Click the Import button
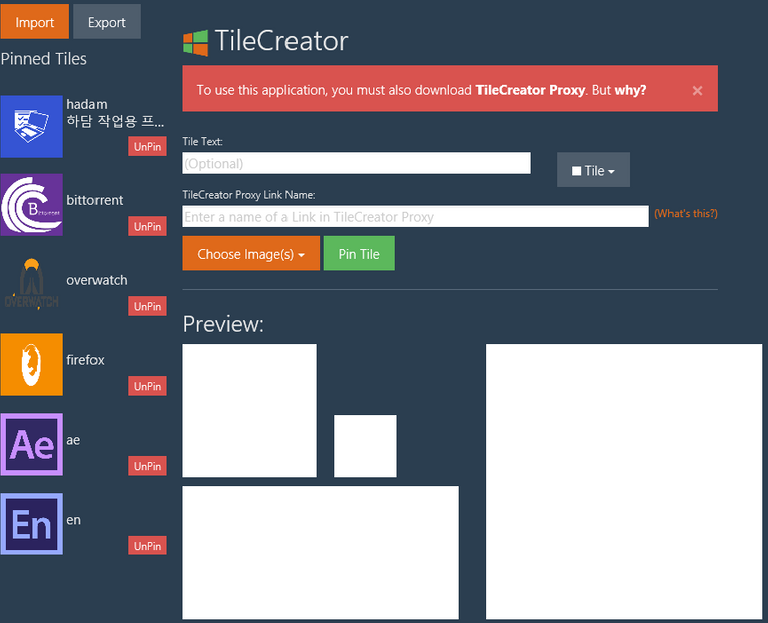The image size is (768, 623). (x=34, y=22)
